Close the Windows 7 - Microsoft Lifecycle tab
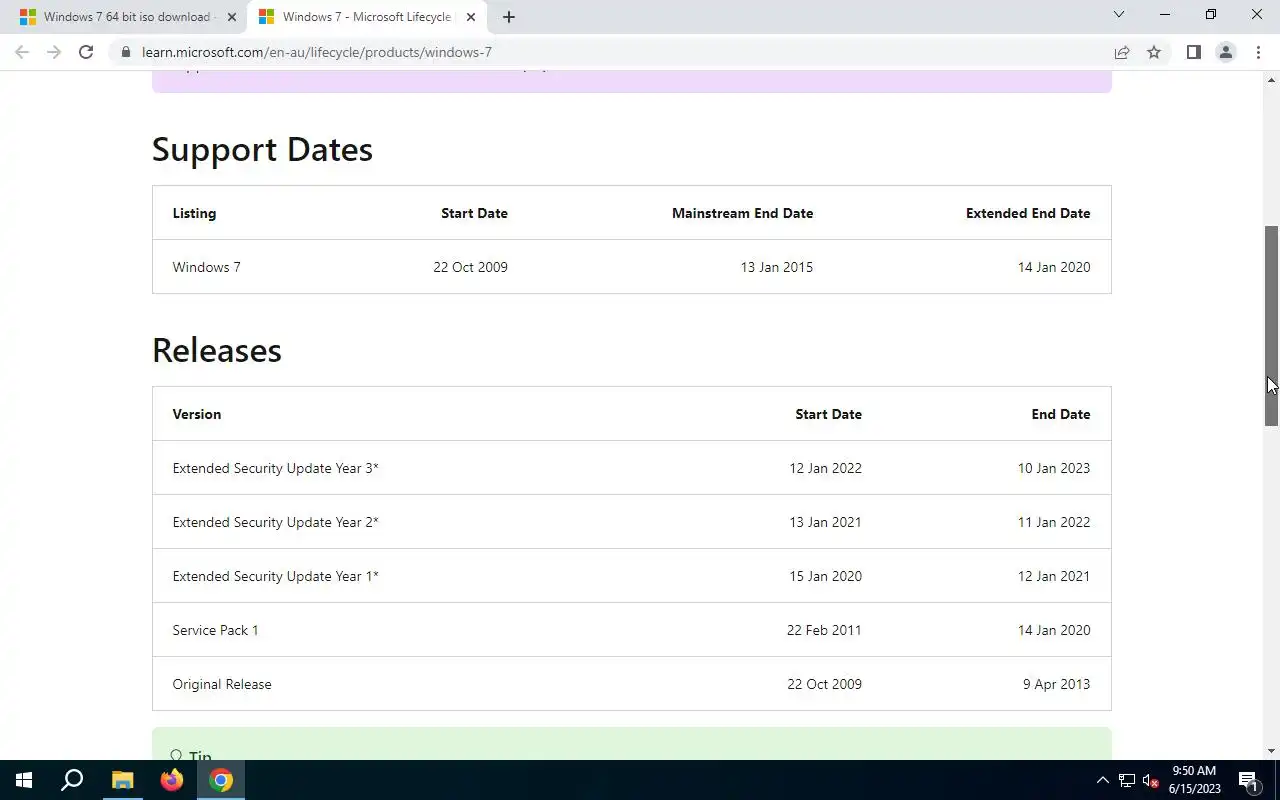Screen dimensions: 1280x800 click(x=471, y=17)
